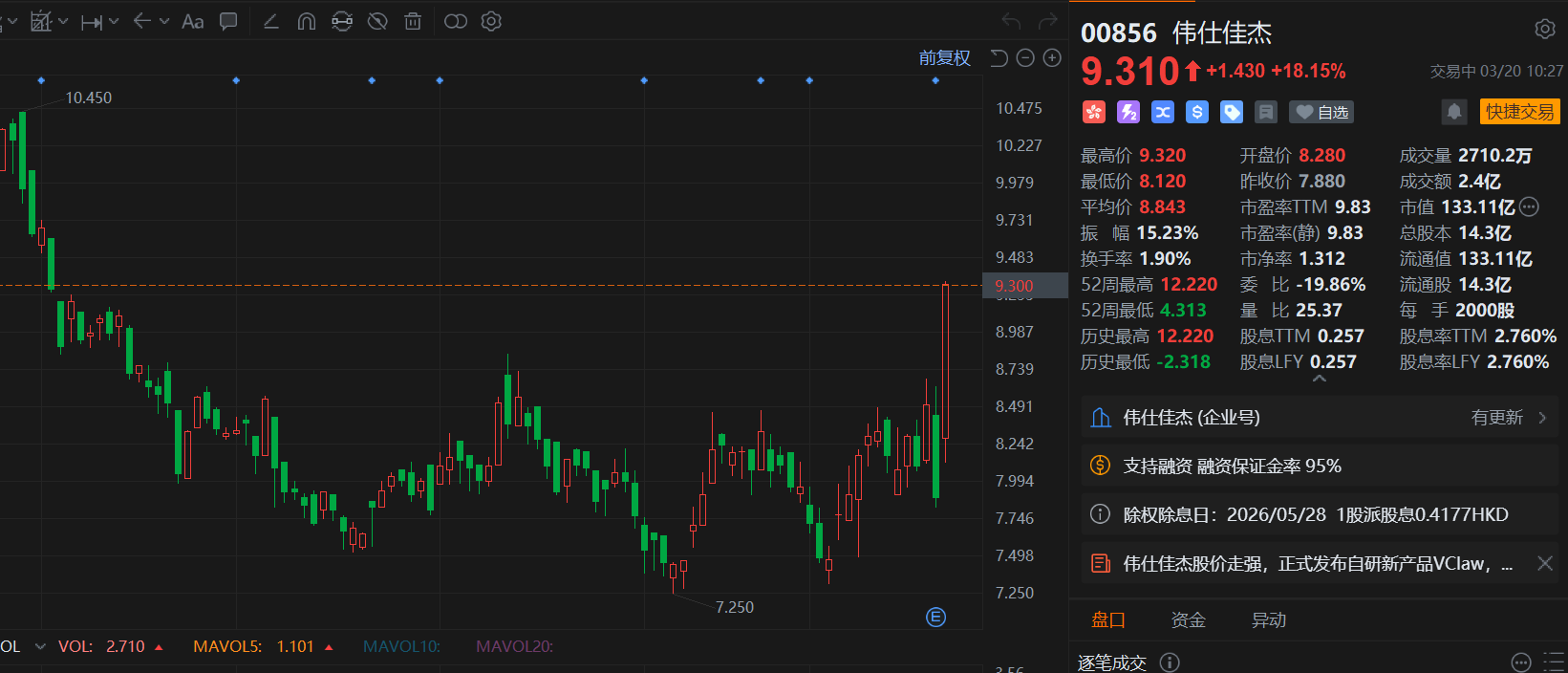Toggle the overlapping circles compare icon

click(455, 21)
